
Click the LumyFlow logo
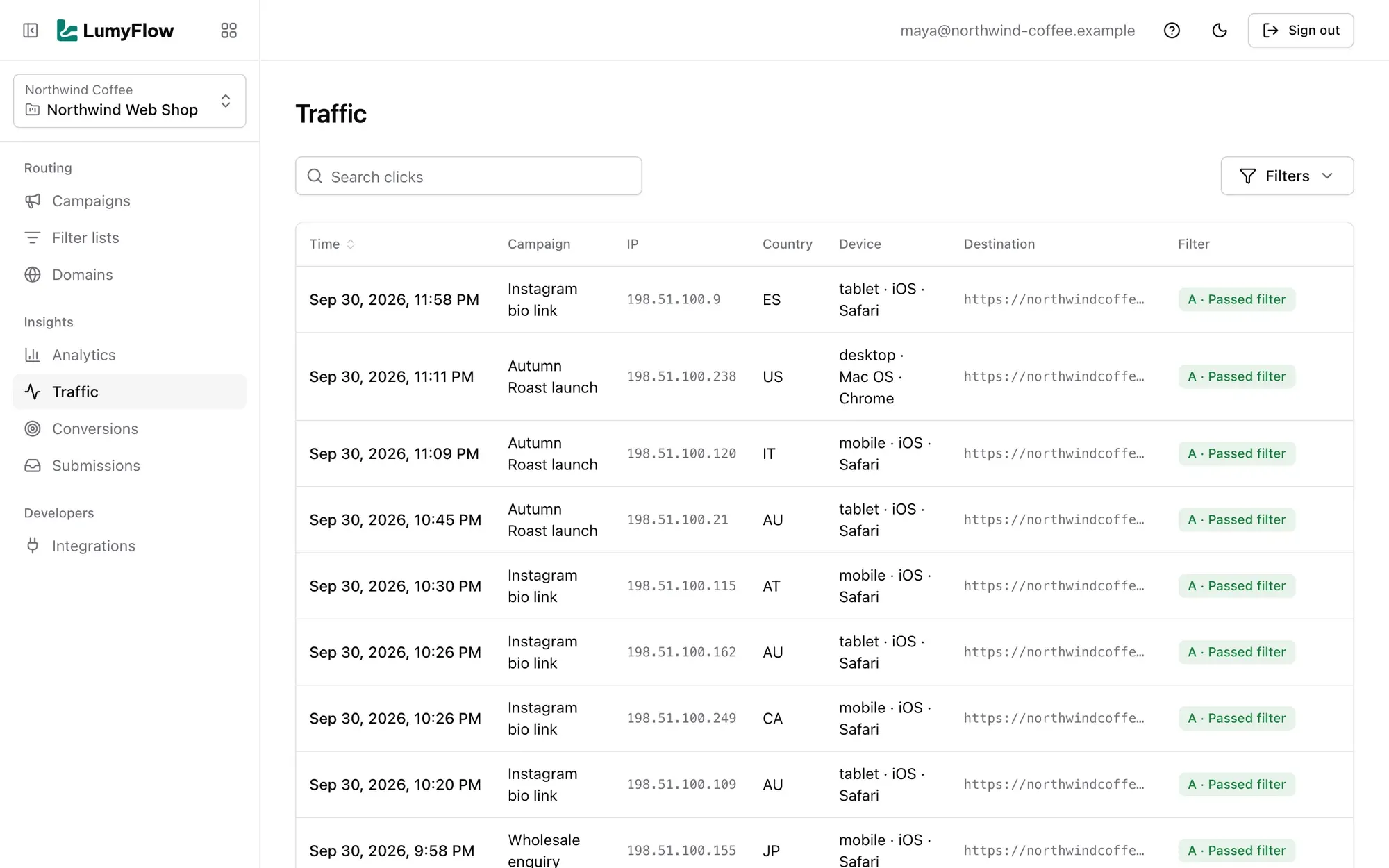pyautogui.click(x=115, y=31)
